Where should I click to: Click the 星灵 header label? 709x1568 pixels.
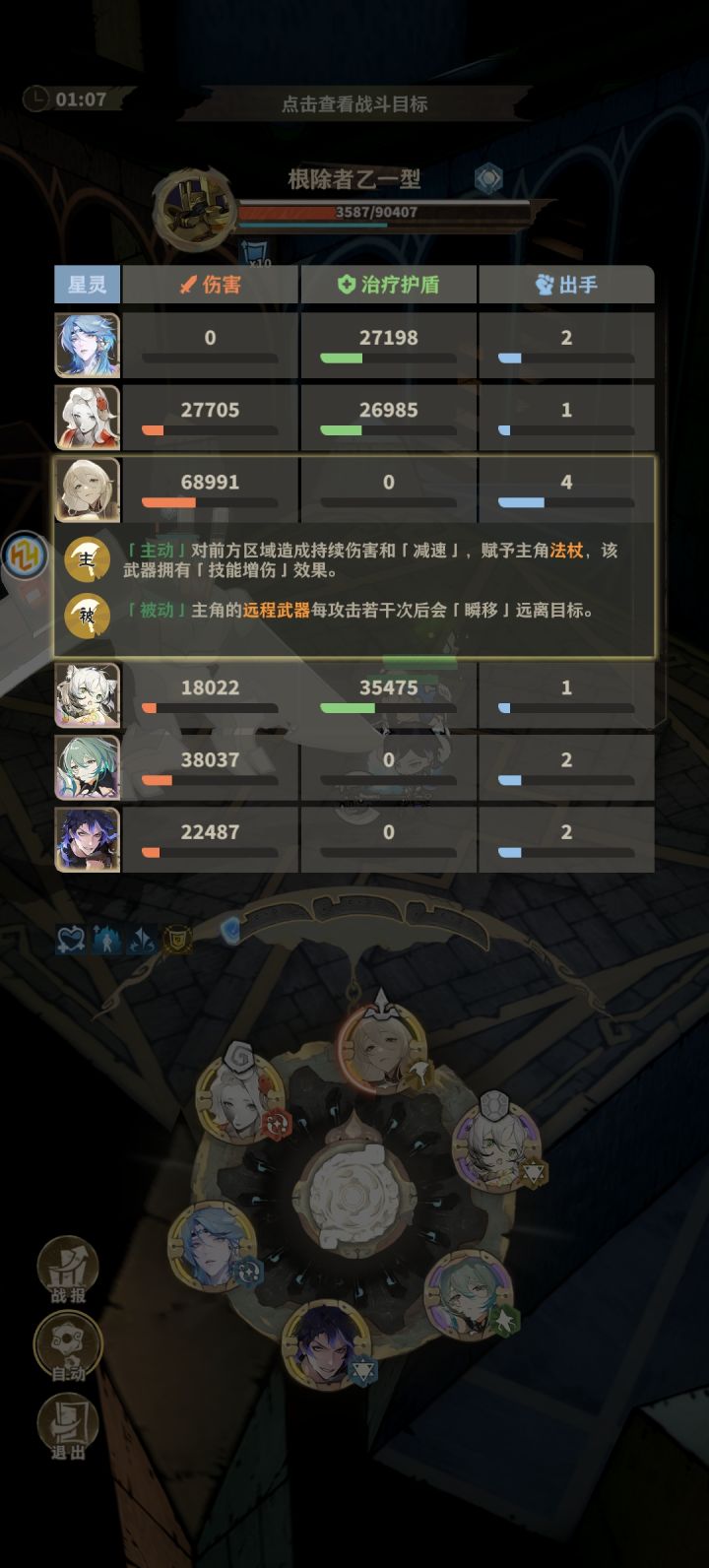click(87, 285)
